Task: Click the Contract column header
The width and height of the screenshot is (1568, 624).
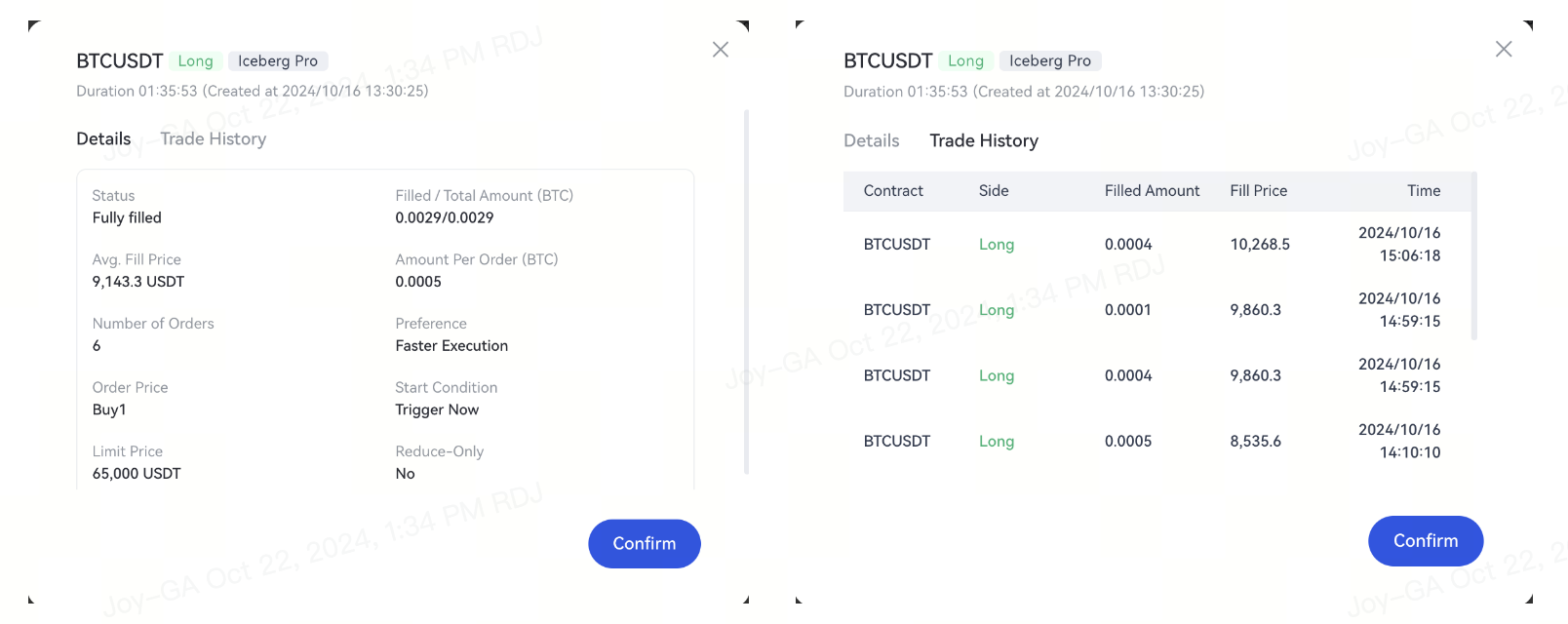Action: click(x=893, y=191)
